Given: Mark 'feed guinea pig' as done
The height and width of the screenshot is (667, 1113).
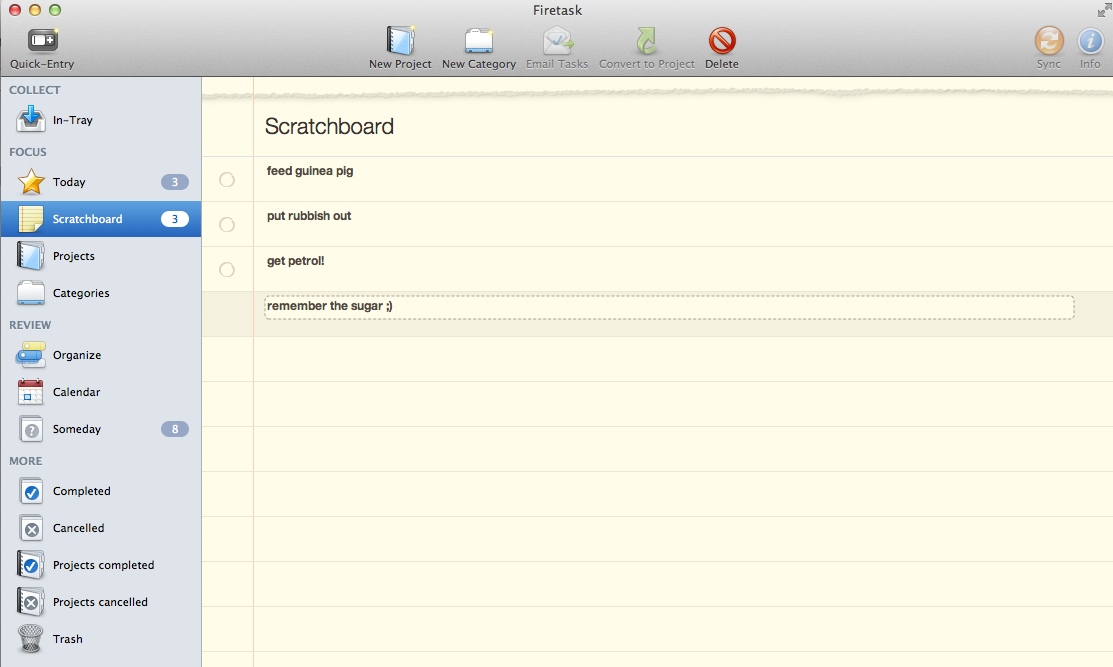Looking at the screenshot, I should (x=227, y=180).
